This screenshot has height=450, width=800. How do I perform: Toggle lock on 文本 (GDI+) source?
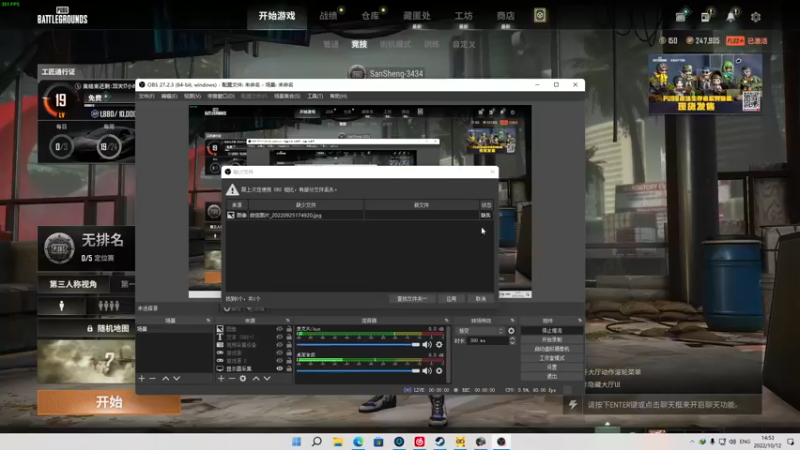(x=289, y=337)
